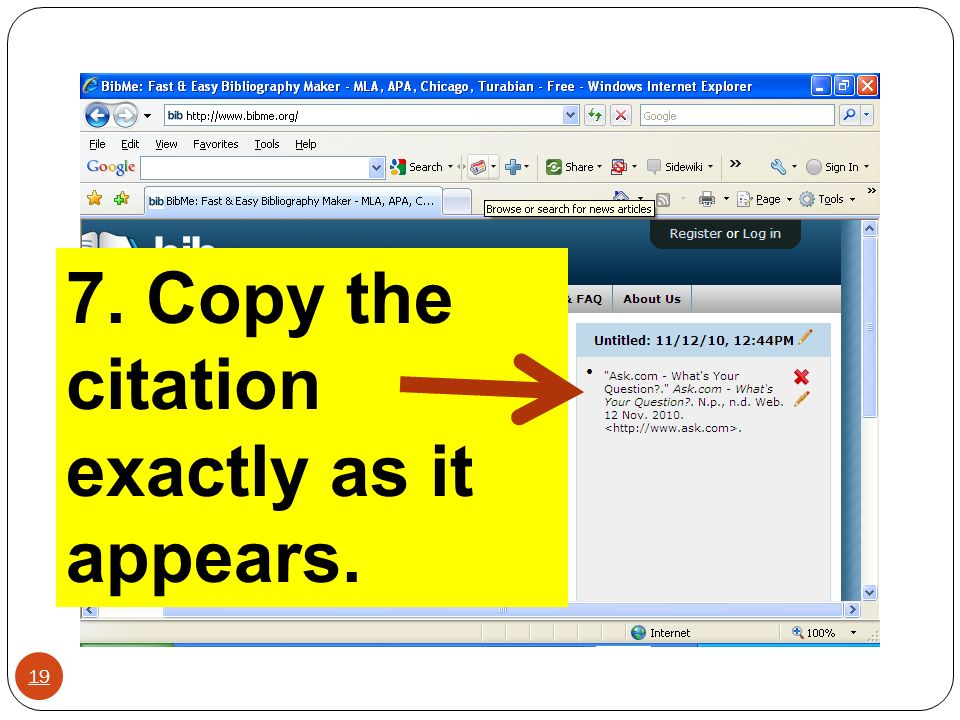Viewport: 960px width, 720px height.
Task: Expand the Google Toolbar search field dropdown
Action: tap(377, 167)
